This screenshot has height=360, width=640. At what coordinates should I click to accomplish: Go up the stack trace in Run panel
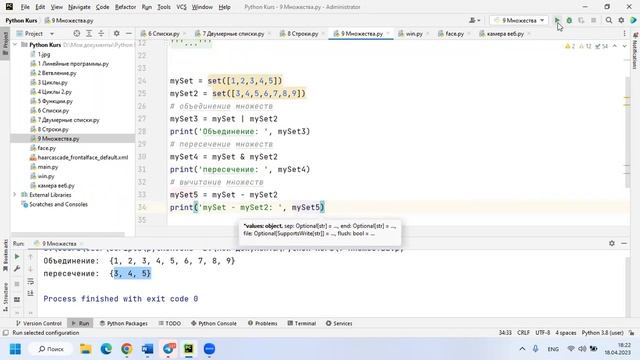click(x=30, y=256)
